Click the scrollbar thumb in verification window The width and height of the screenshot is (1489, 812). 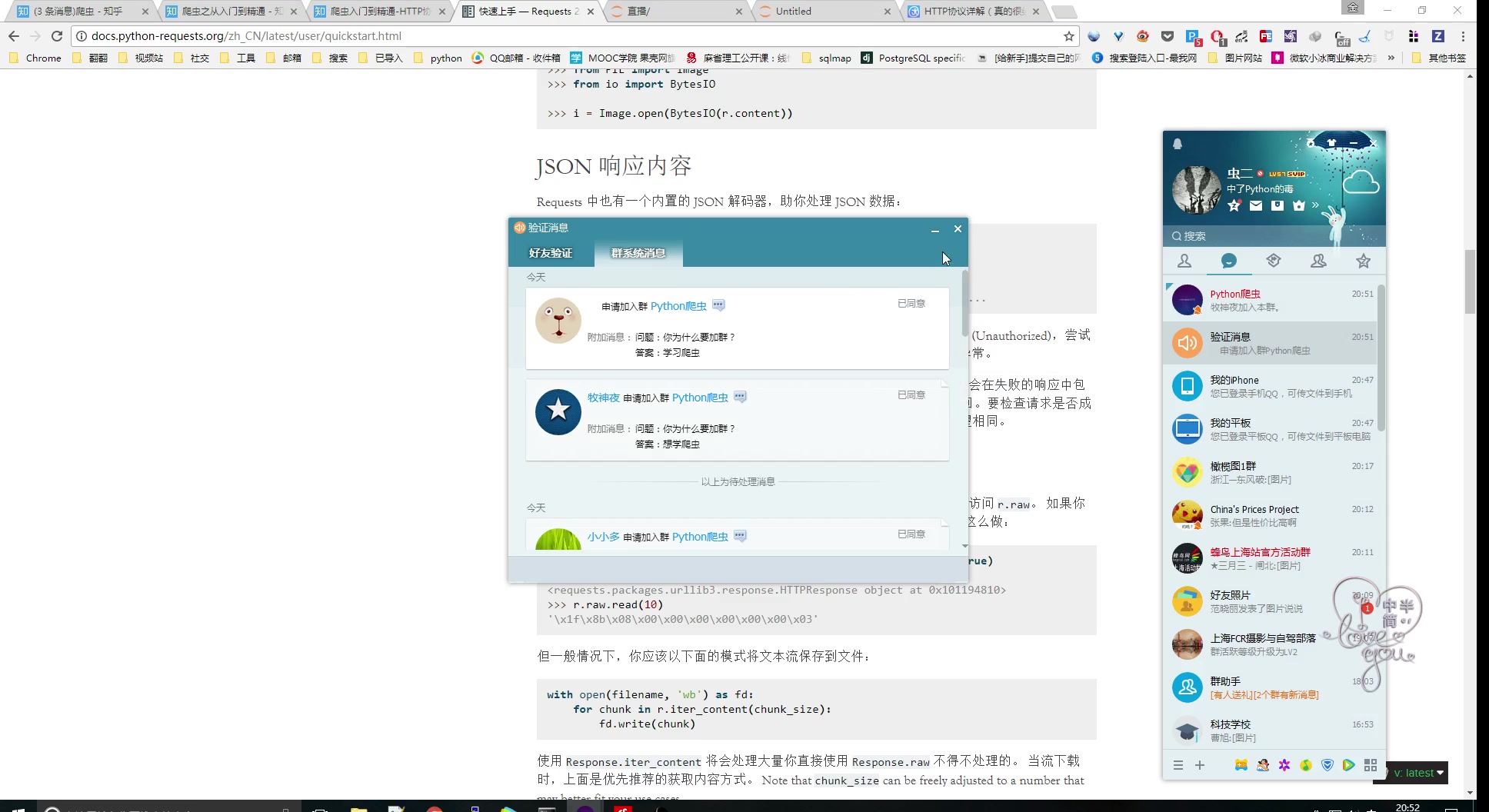tap(964, 303)
